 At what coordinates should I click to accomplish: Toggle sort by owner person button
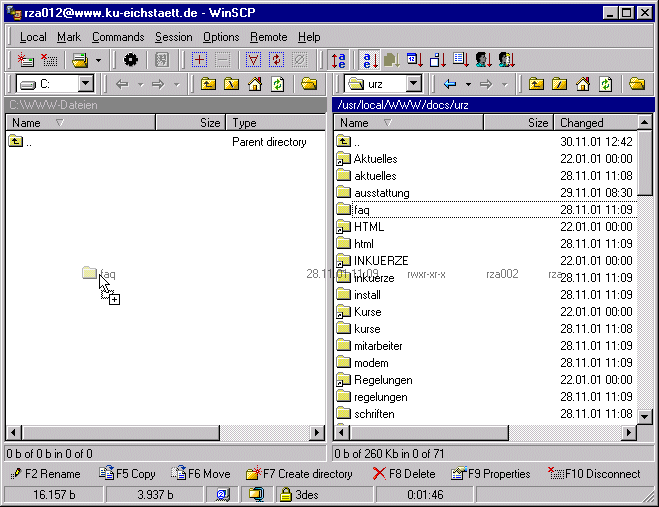coord(484,60)
